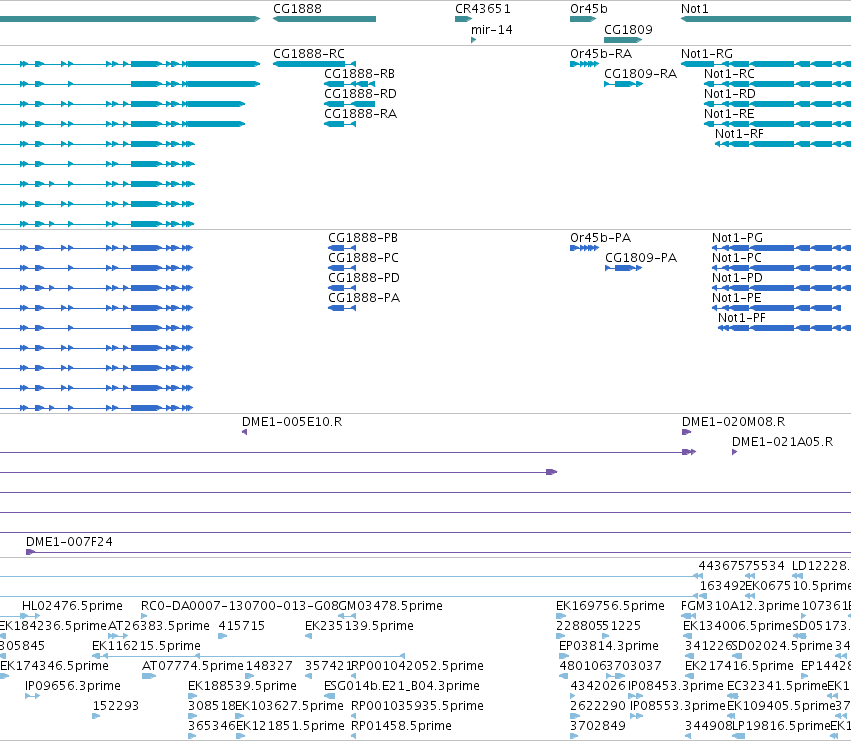The image size is (851, 741).
Task: Click the Not1 gene label
Action: [695, 9]
